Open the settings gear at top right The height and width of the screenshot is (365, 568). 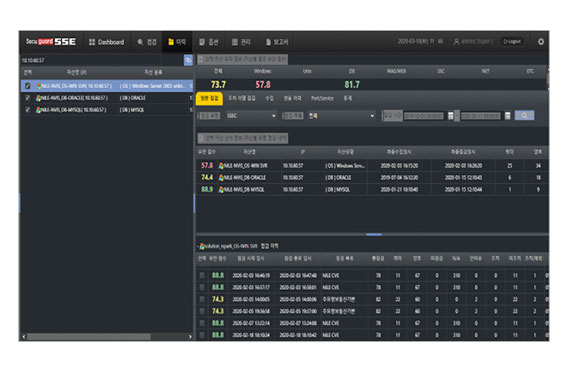(x=541, y=42)
